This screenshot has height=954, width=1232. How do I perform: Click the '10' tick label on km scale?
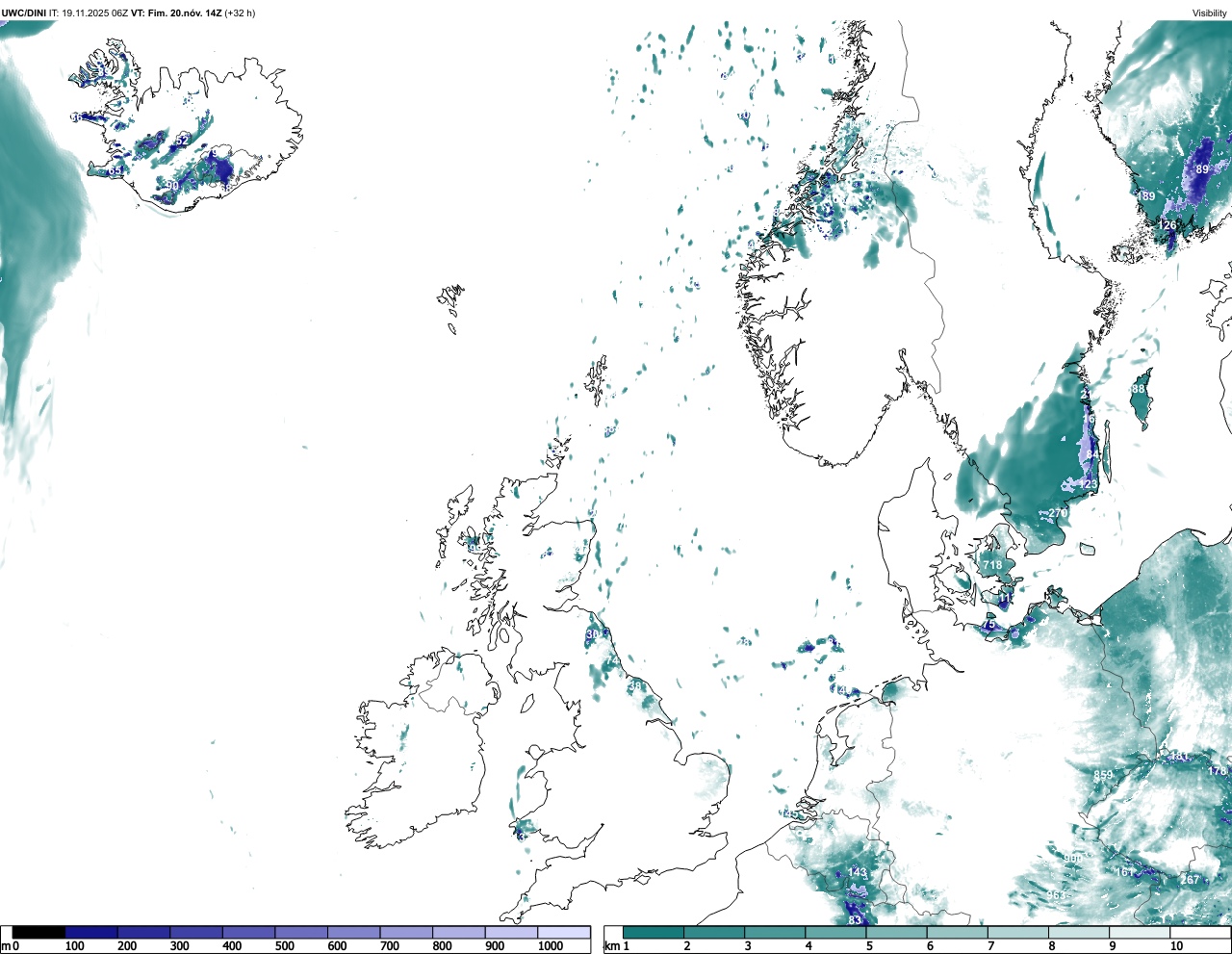[1176, 946]
